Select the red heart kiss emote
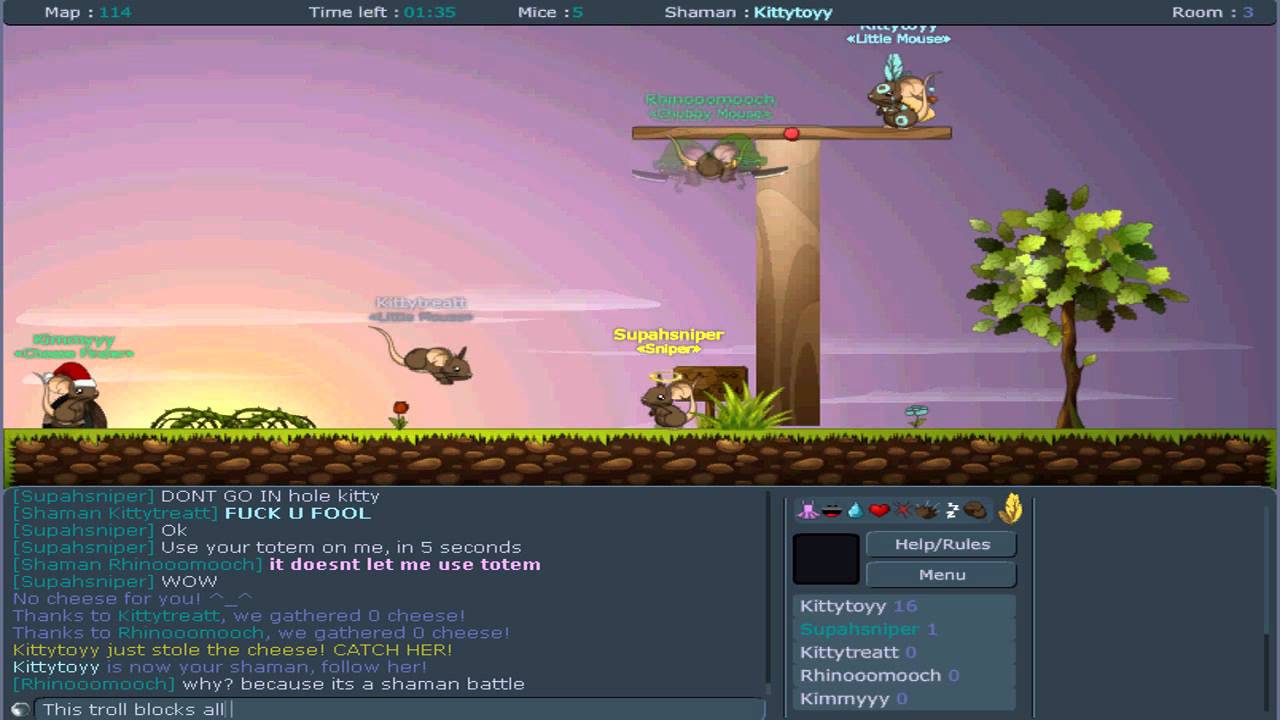 coord(879,510)
